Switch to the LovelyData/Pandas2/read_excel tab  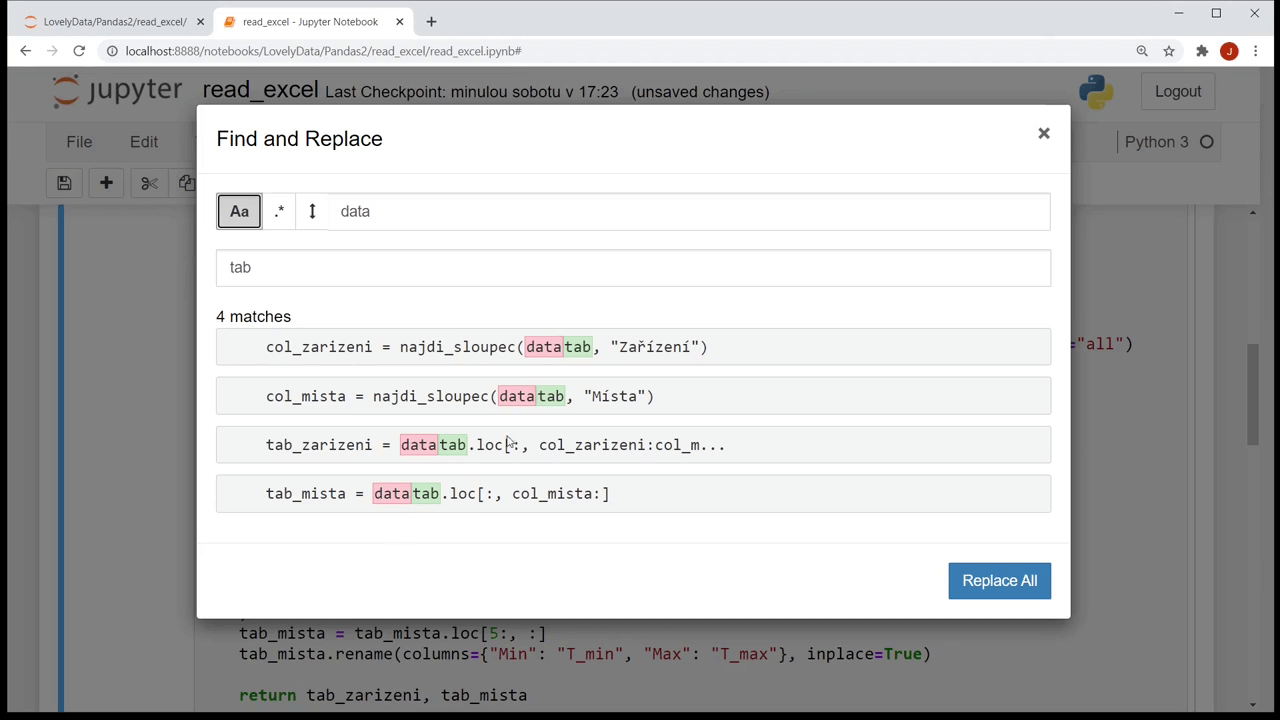pyautogui.click(x=110, y=21)
